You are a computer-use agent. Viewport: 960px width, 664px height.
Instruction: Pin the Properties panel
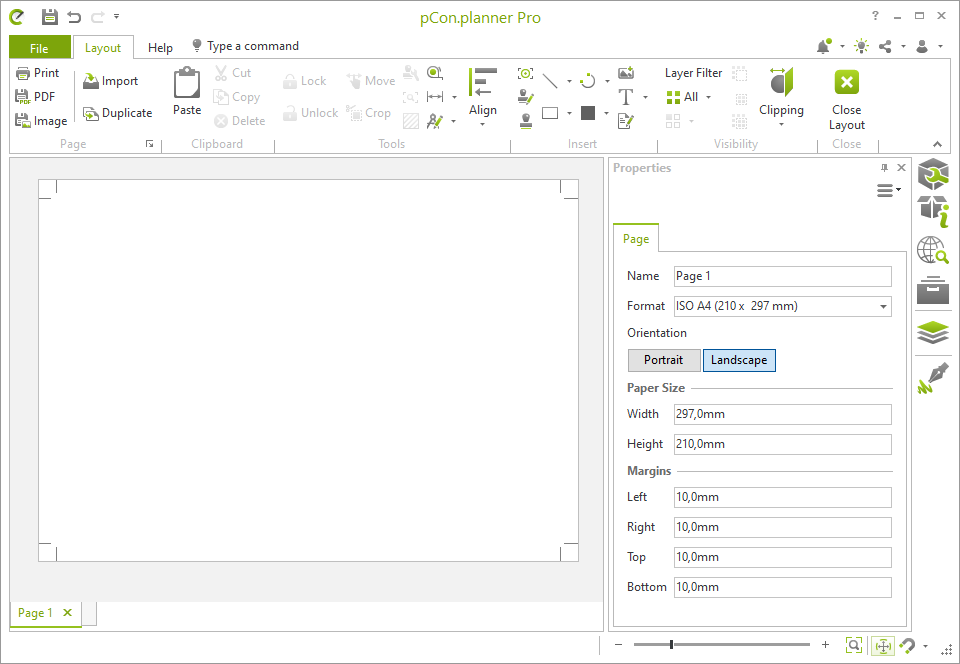(884, 168)
